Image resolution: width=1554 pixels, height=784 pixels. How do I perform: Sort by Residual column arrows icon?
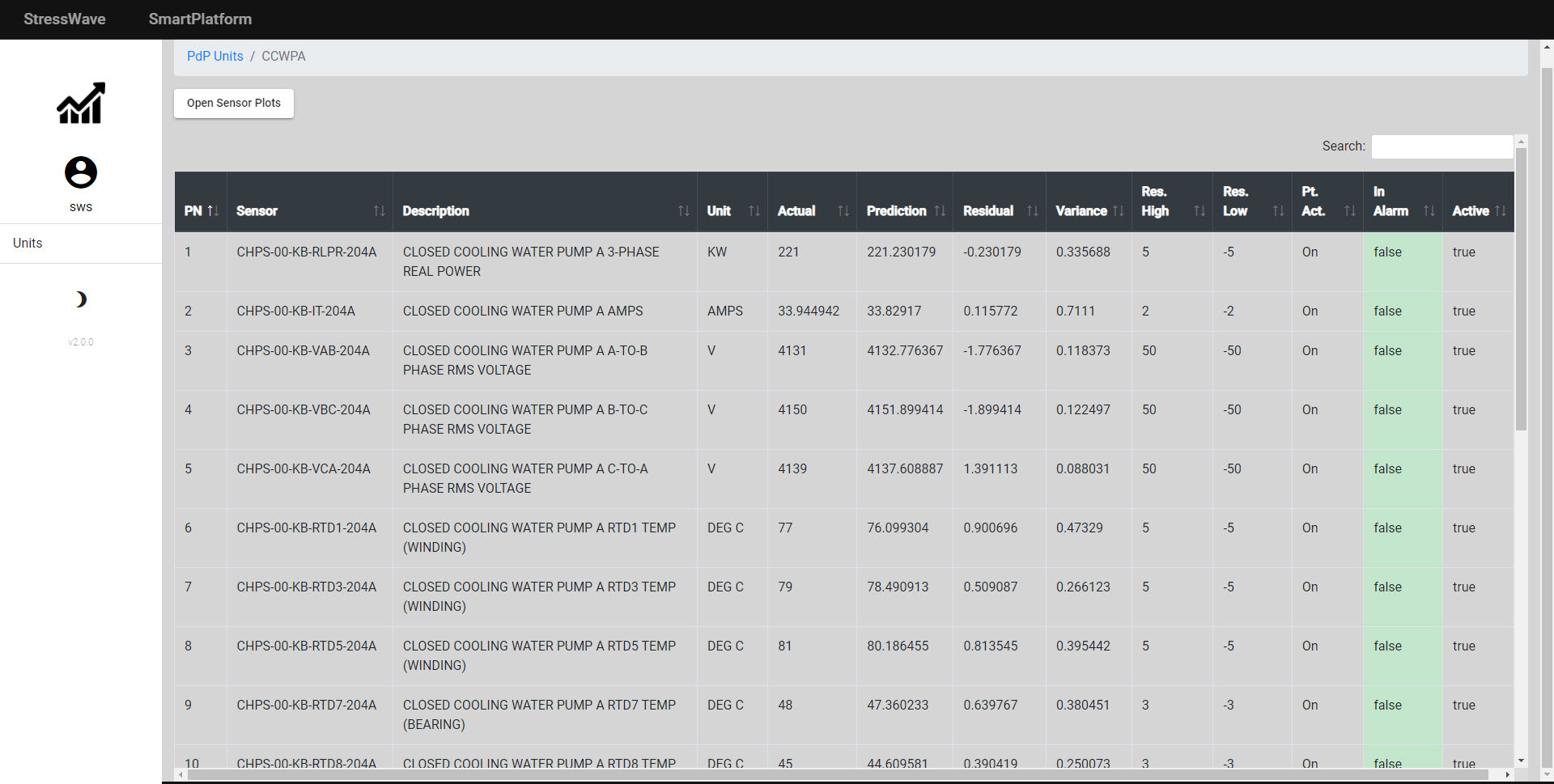click(x=1032, y=210)
